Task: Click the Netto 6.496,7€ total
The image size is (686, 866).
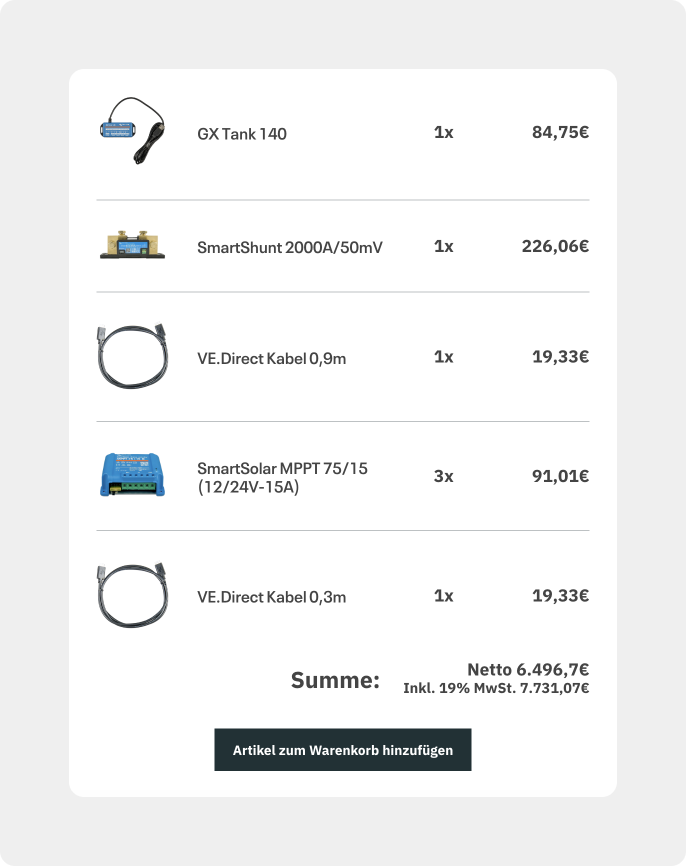Action: 527,670
